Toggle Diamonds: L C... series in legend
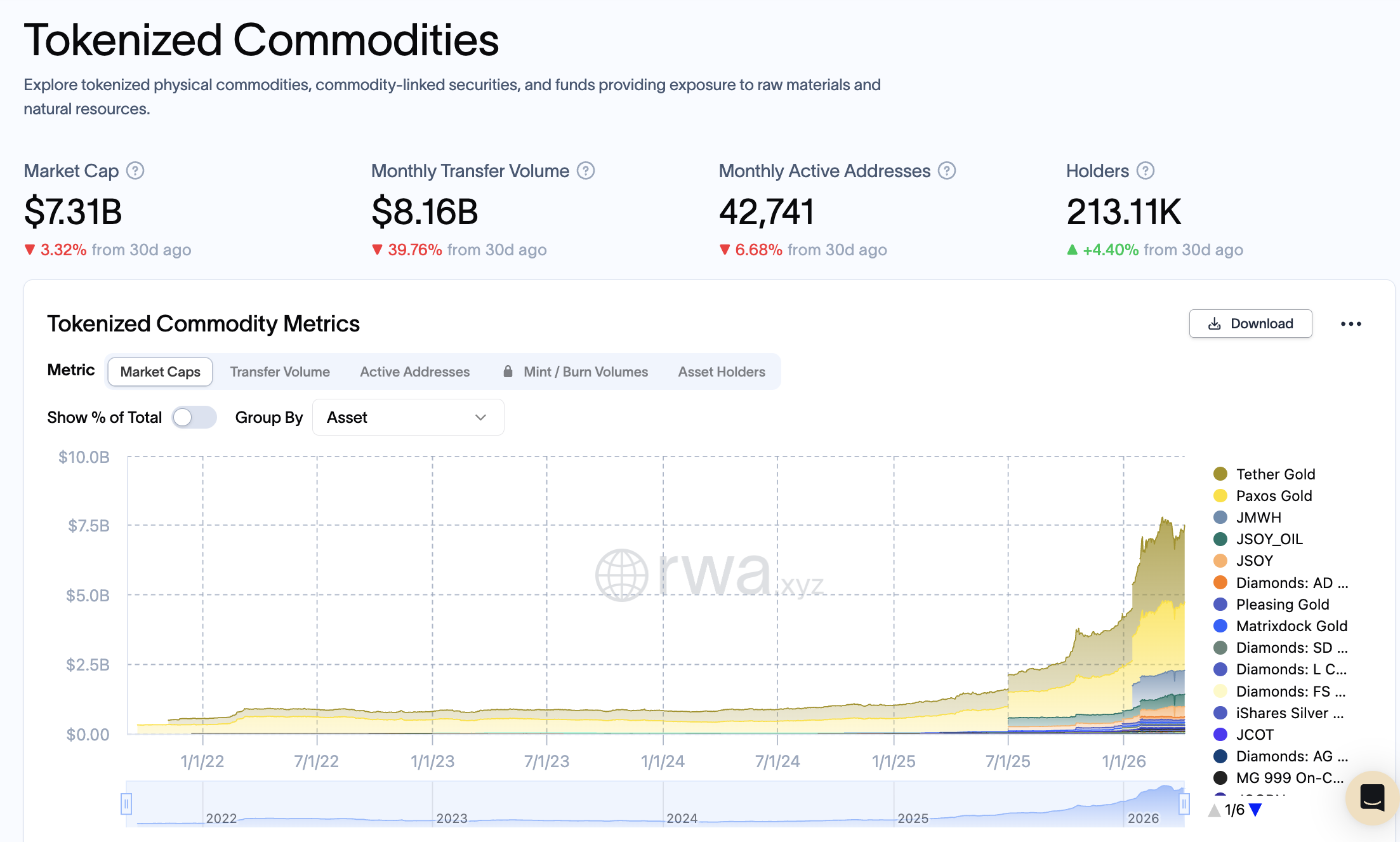 click(x=1280, y=669)
